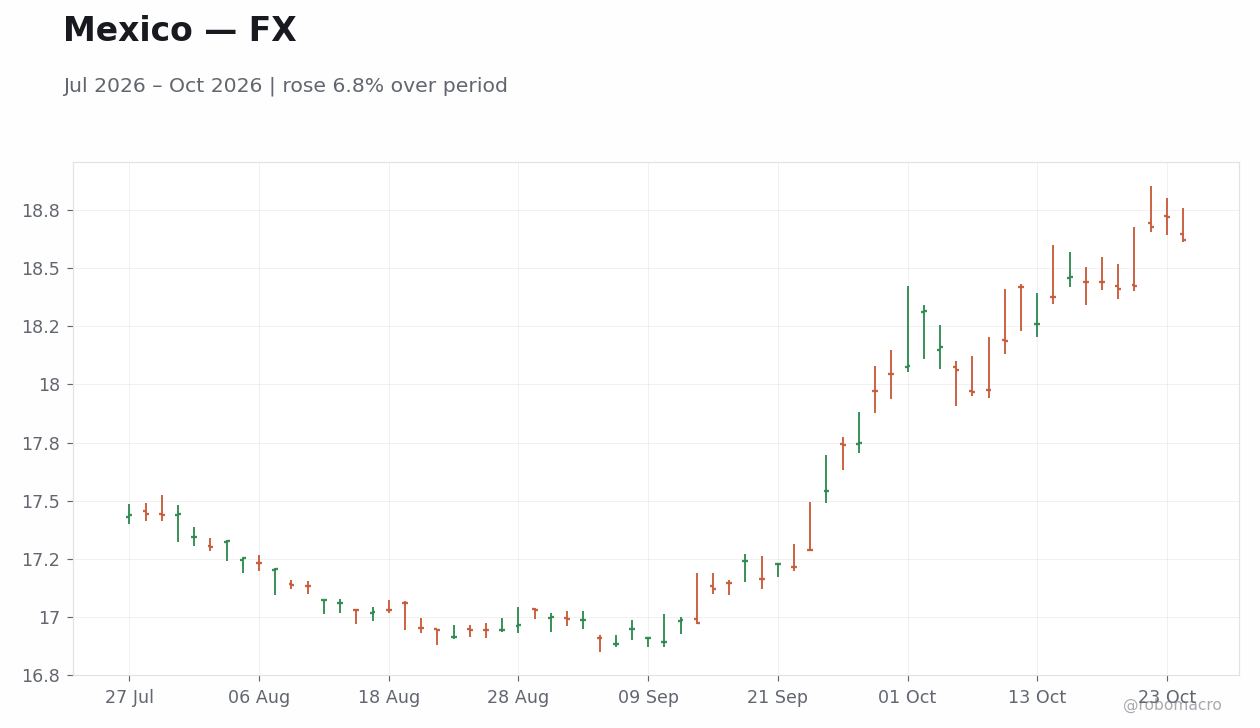This screenshot has height=728, width=1260.
Task: Click the '13 Oct' x-axis label
Action: coord(1037,697)
